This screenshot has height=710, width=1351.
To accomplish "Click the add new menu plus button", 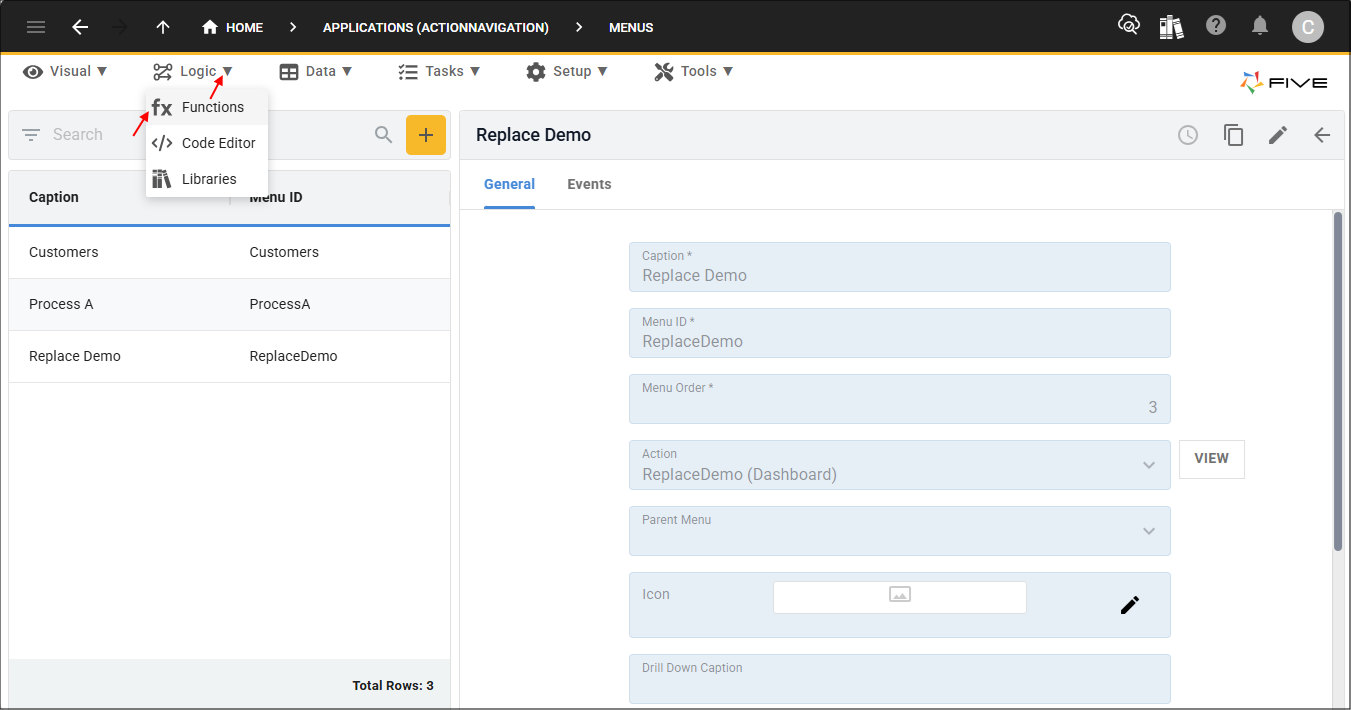I will pyautogui.click(x=425, y=135).
